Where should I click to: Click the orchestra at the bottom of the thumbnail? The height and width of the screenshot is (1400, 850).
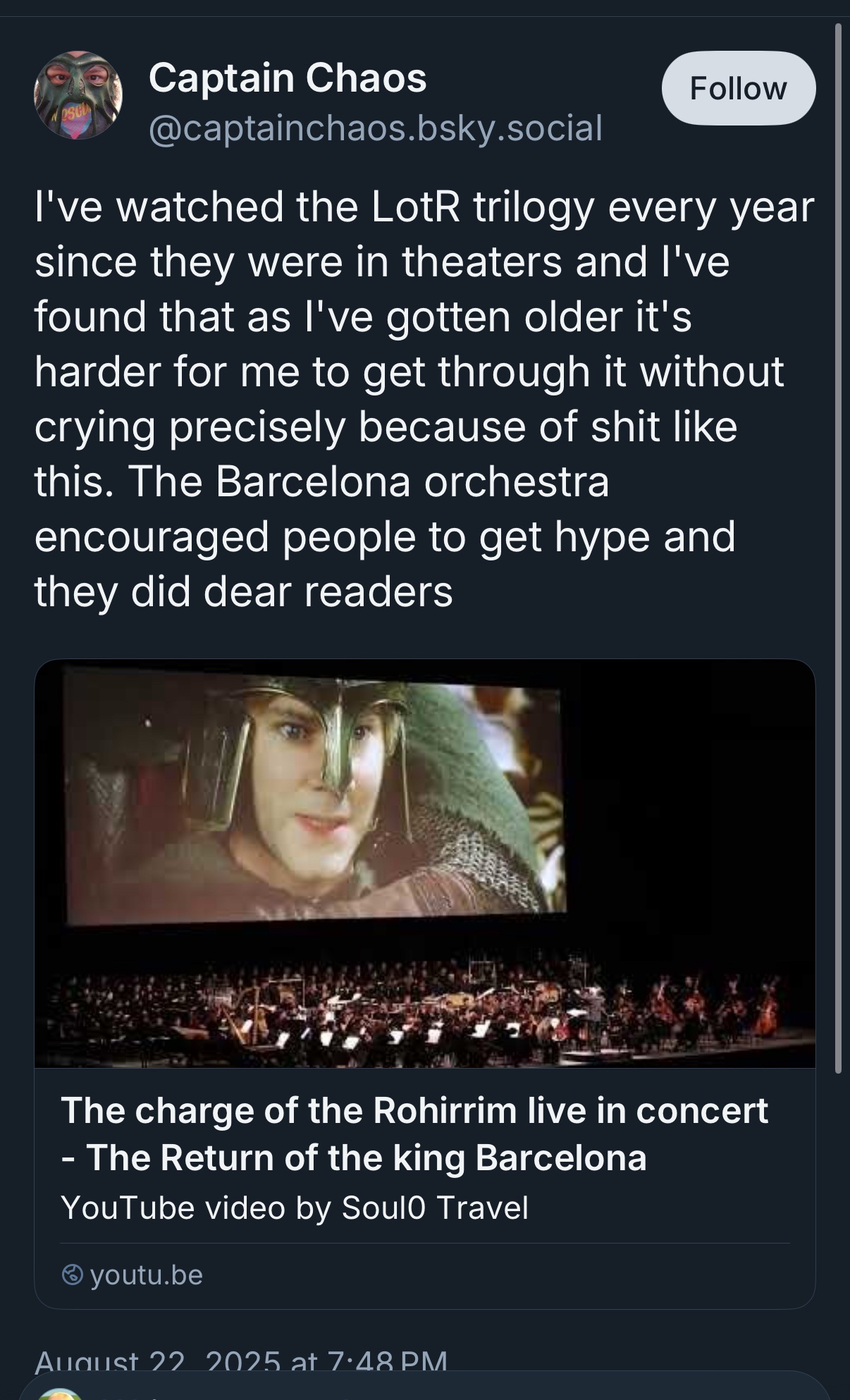(x=424, y=1015)
